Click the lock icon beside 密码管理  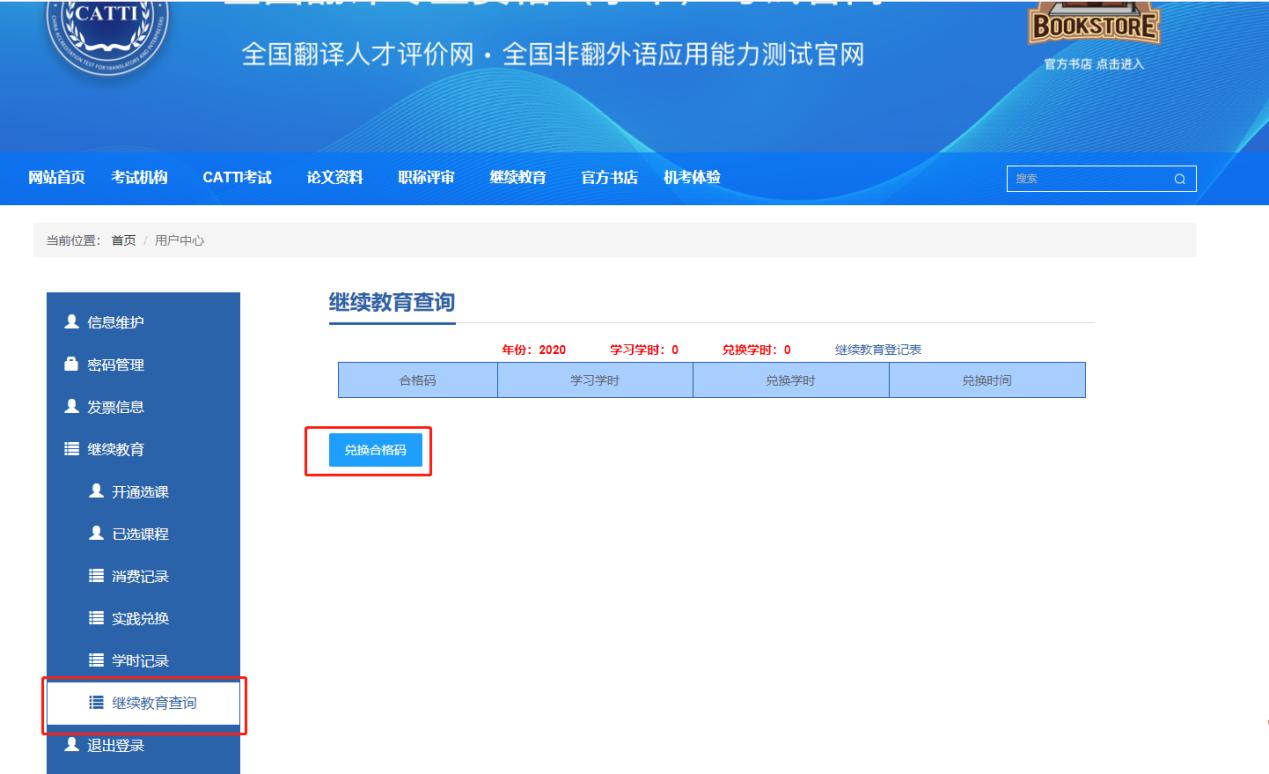pos(71,365)
